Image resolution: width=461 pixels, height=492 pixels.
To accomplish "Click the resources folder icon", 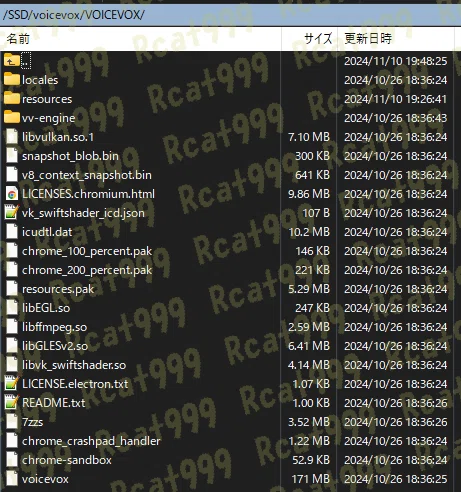I will tap(12, 98).
